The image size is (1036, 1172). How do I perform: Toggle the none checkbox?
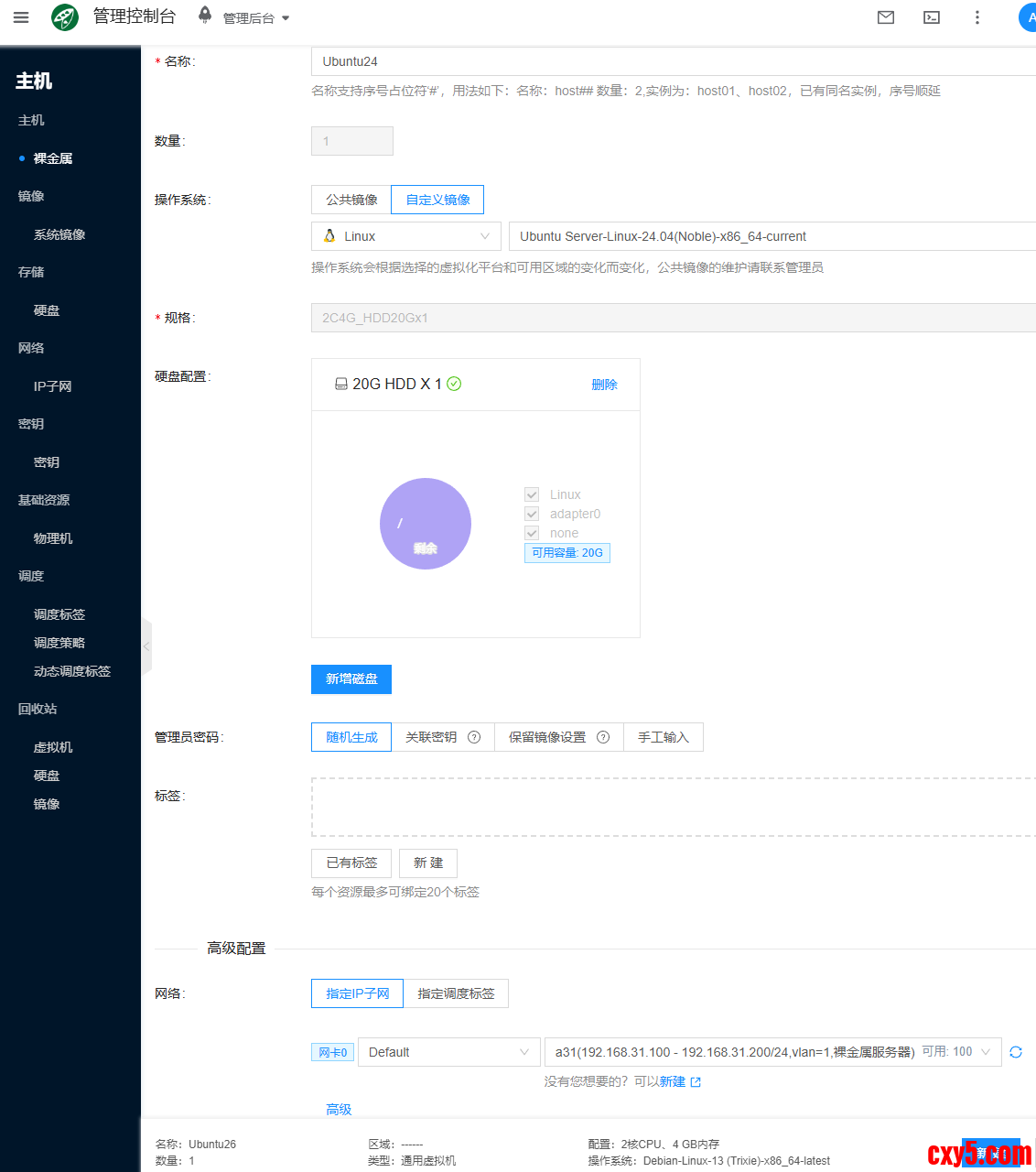532,533
